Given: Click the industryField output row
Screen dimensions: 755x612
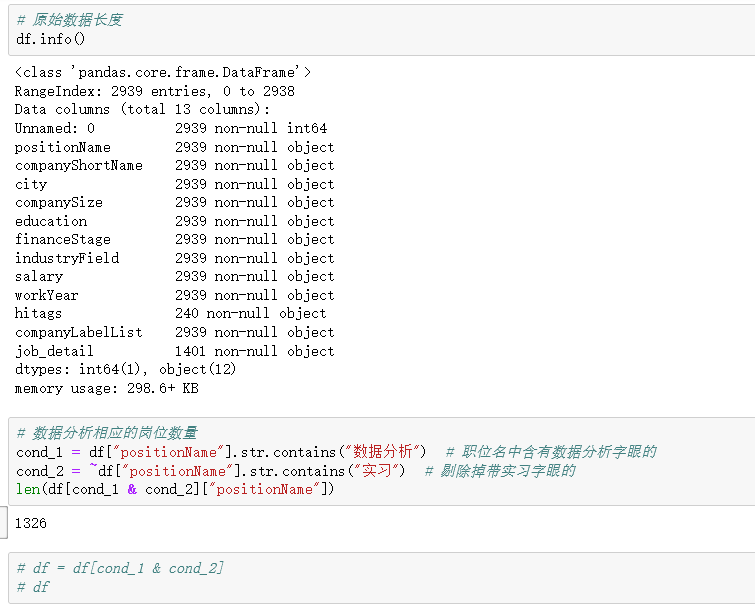Looking at the screenshot, I should [174, 259].
